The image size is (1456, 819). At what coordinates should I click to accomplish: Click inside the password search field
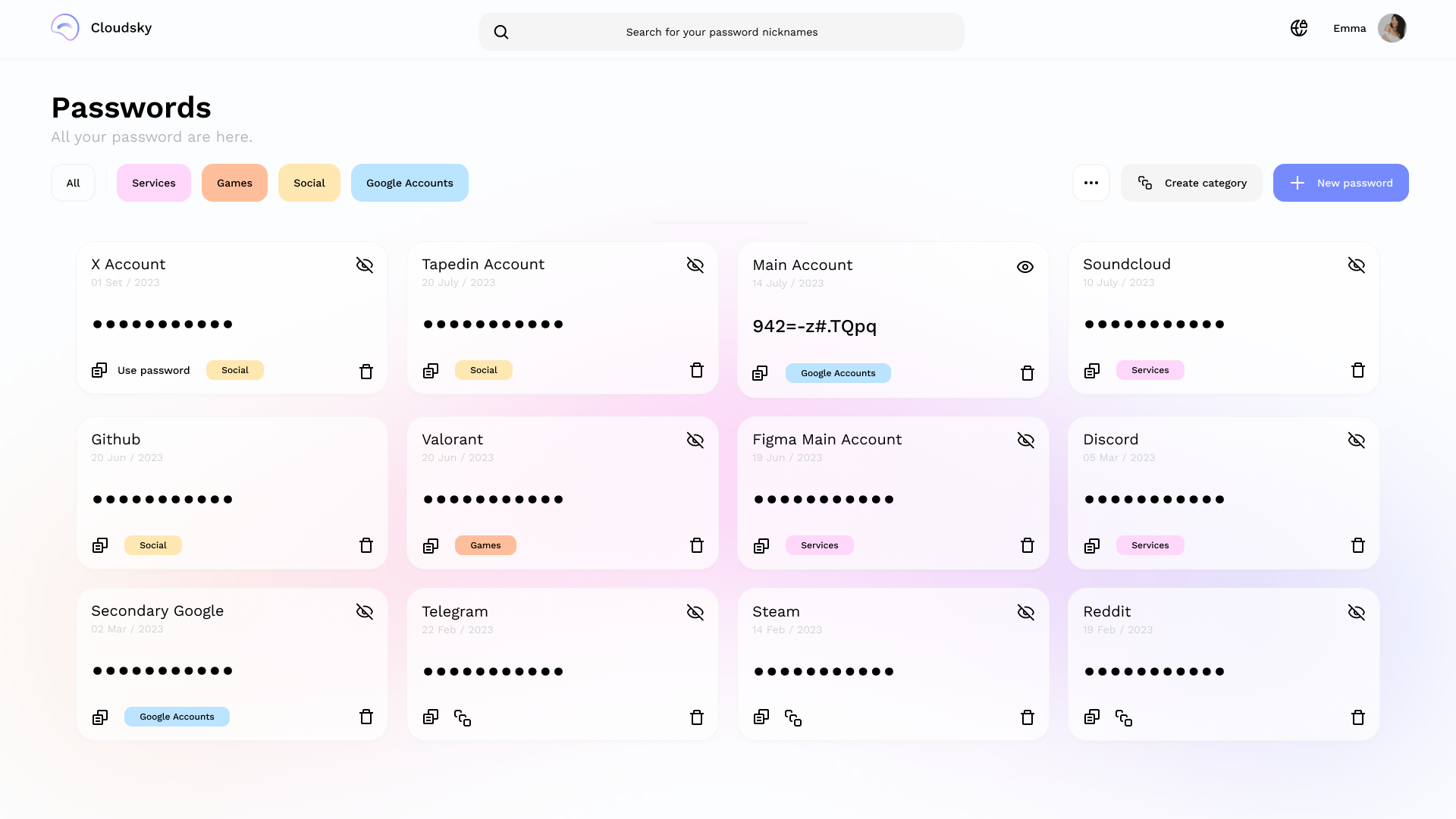[720, 32]
